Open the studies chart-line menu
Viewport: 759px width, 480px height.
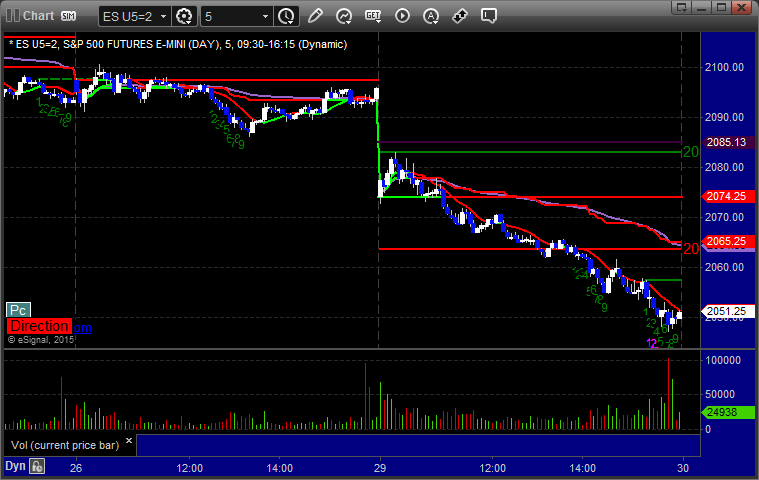point(344,16)
